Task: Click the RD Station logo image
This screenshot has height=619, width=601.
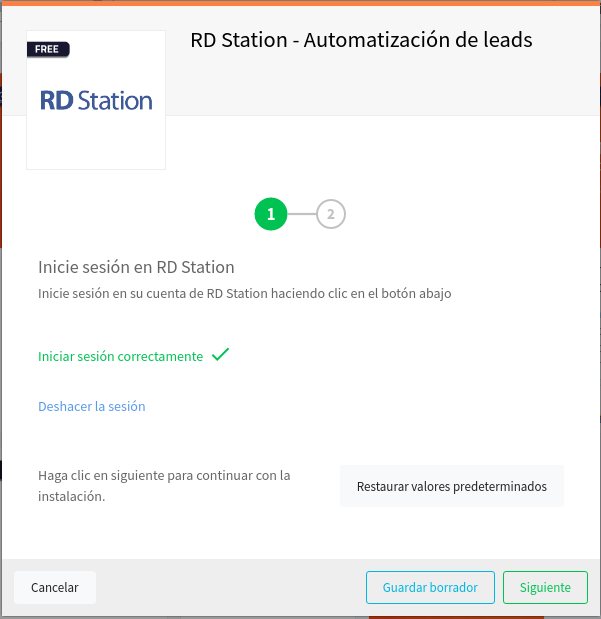Action: (x=96, y=100)
